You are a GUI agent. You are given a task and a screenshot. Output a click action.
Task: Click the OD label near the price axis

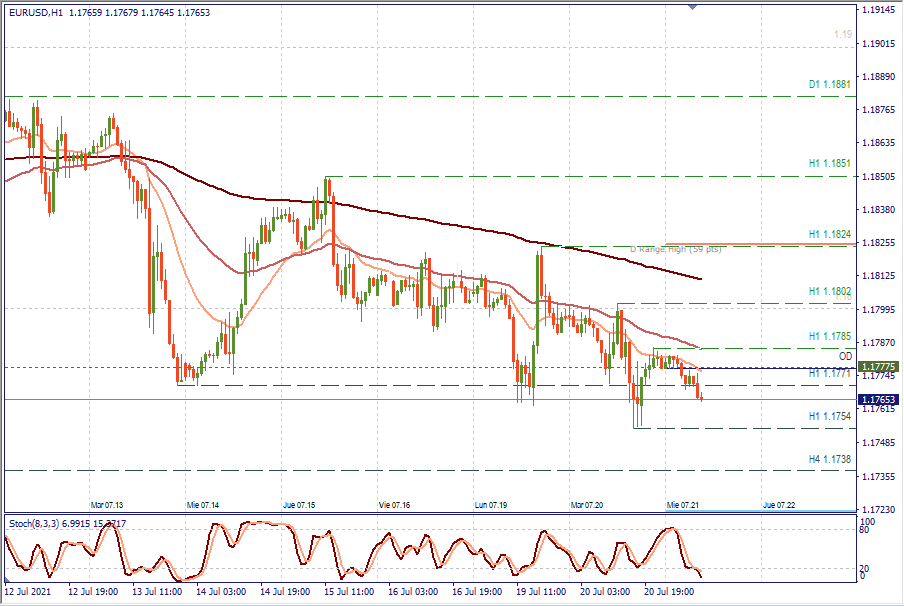845,356
